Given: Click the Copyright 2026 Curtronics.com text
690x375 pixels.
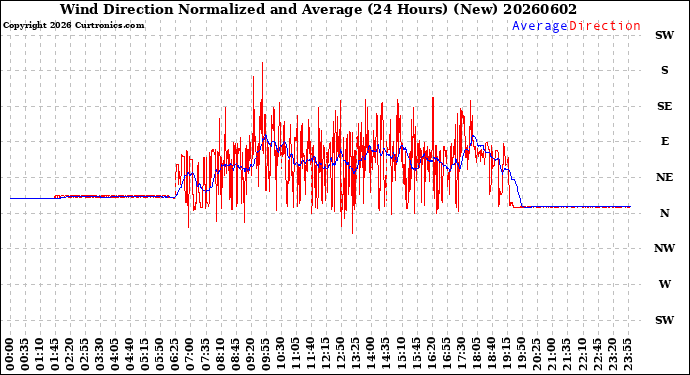Looking at the screenshot, I should click(x=73, y=25).
